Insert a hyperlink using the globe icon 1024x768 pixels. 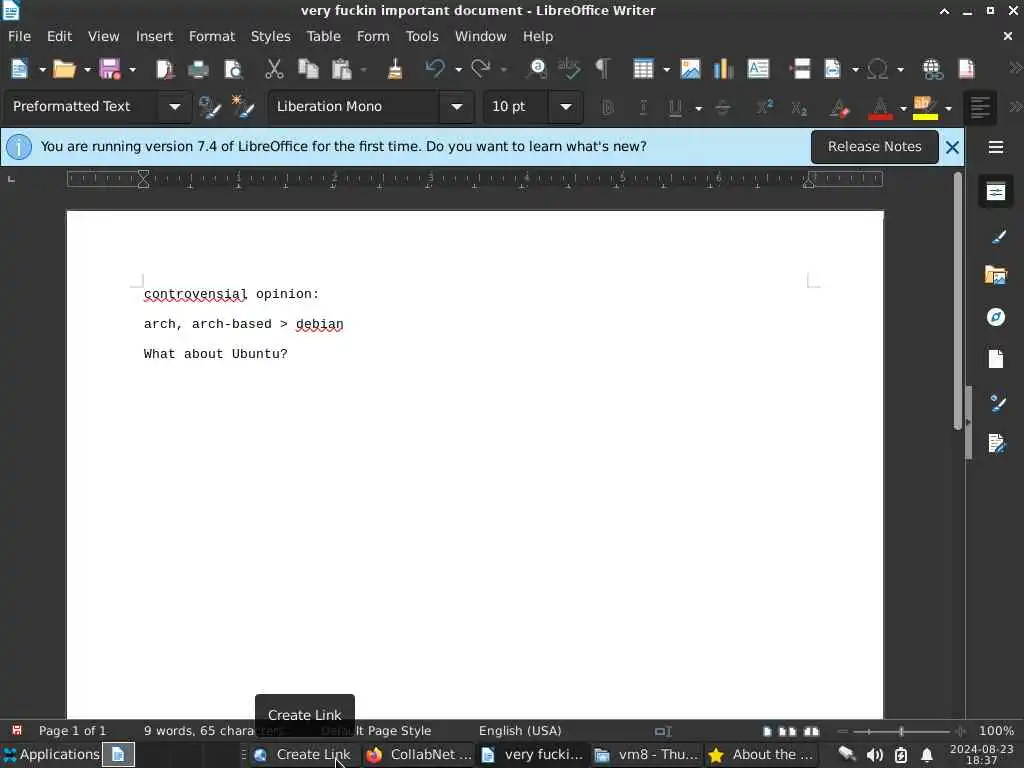click(933, 69)
